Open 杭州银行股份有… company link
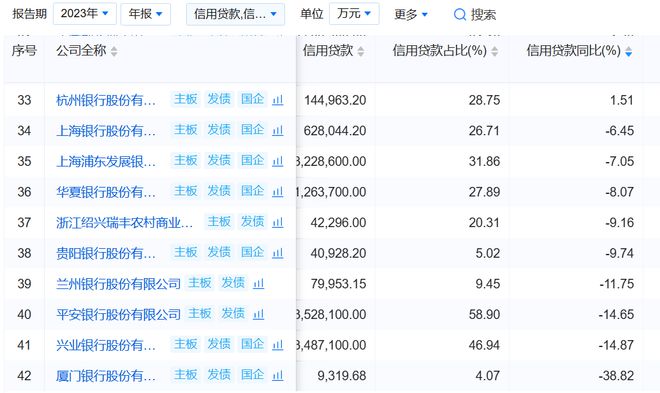This screenshot has width=660, height=393. [x=106, y=100]
